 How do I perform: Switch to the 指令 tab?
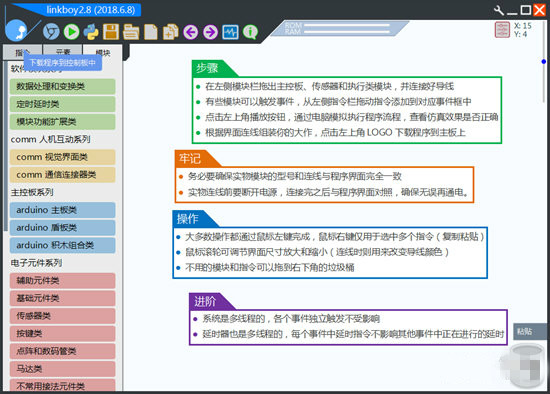22,53
